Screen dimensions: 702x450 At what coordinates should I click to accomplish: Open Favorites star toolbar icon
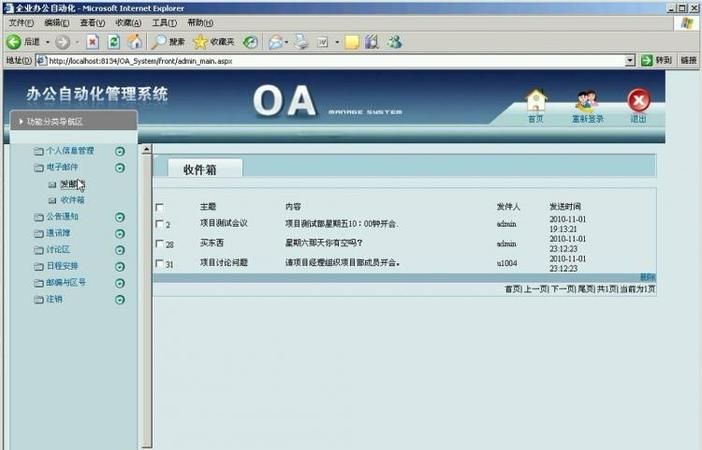(x=200, y=42)
